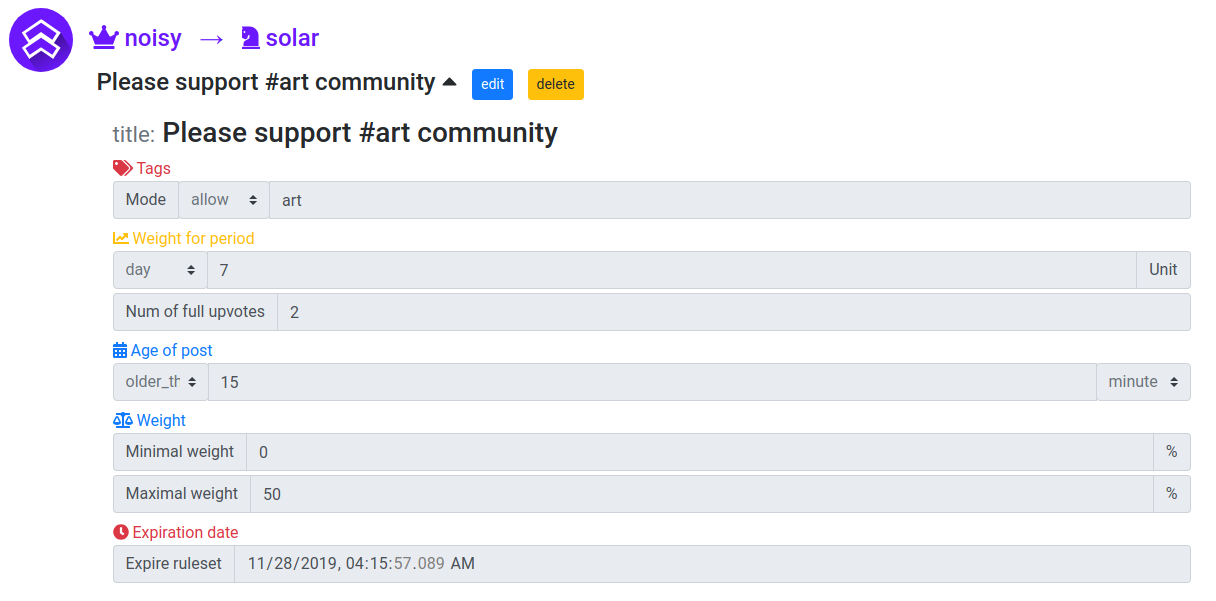The height and width of the screenshot is (601, 1216).
Task: Click the Weight balance scale icon
Action: point(122,420)
